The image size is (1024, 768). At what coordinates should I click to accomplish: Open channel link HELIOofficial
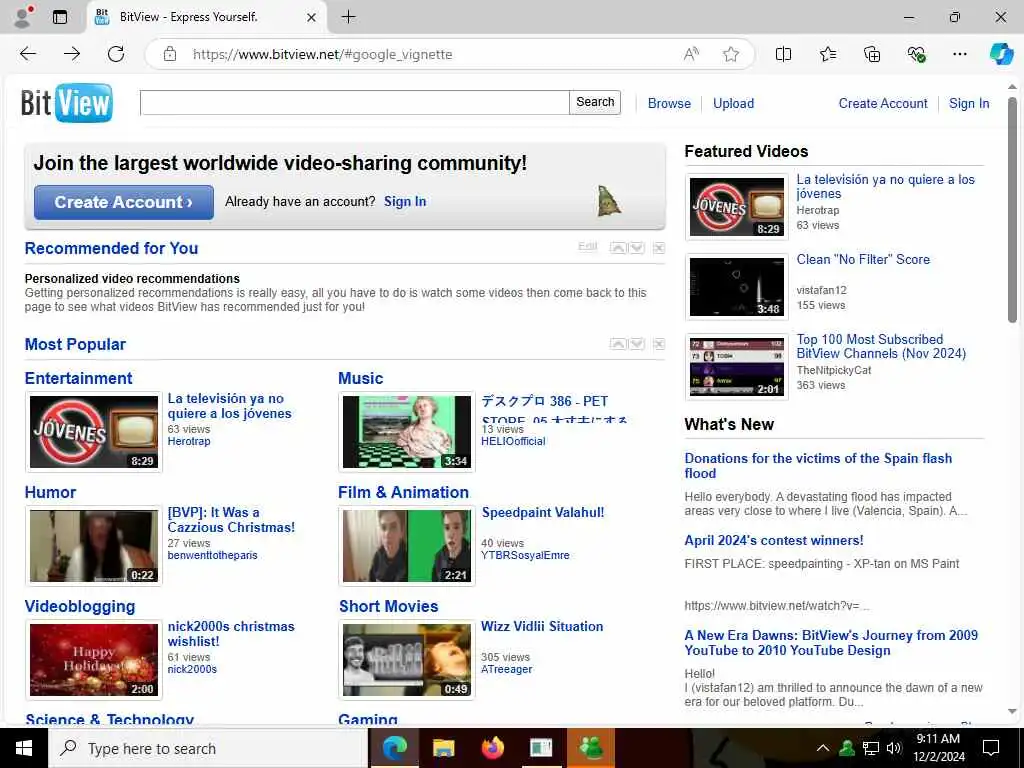click(x=513, y=441)
